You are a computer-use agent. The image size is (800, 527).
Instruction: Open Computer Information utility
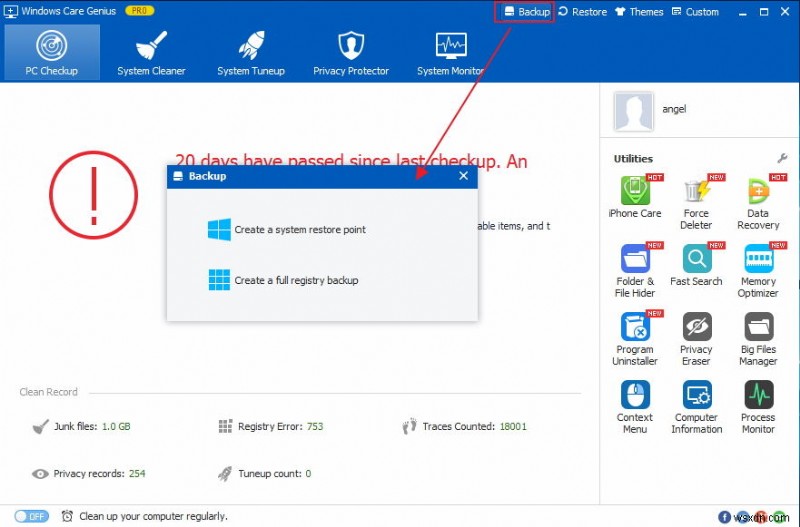(x=696, y=407)
